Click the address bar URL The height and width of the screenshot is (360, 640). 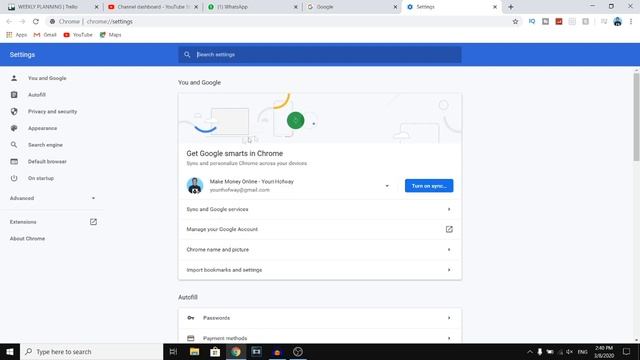109,21
